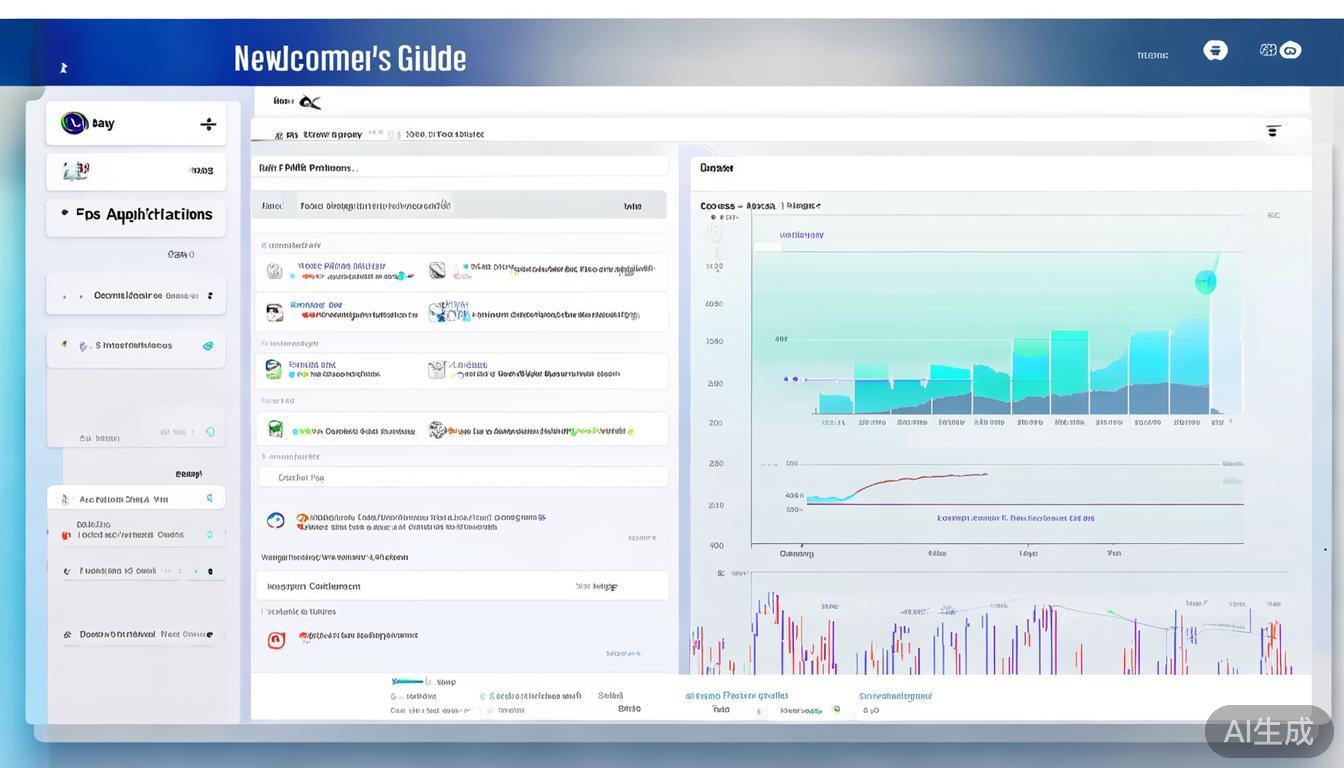This screenshot has width=1344, height=768.
Task: Click the round logo beside the 'bay' label
Action: 74,123
